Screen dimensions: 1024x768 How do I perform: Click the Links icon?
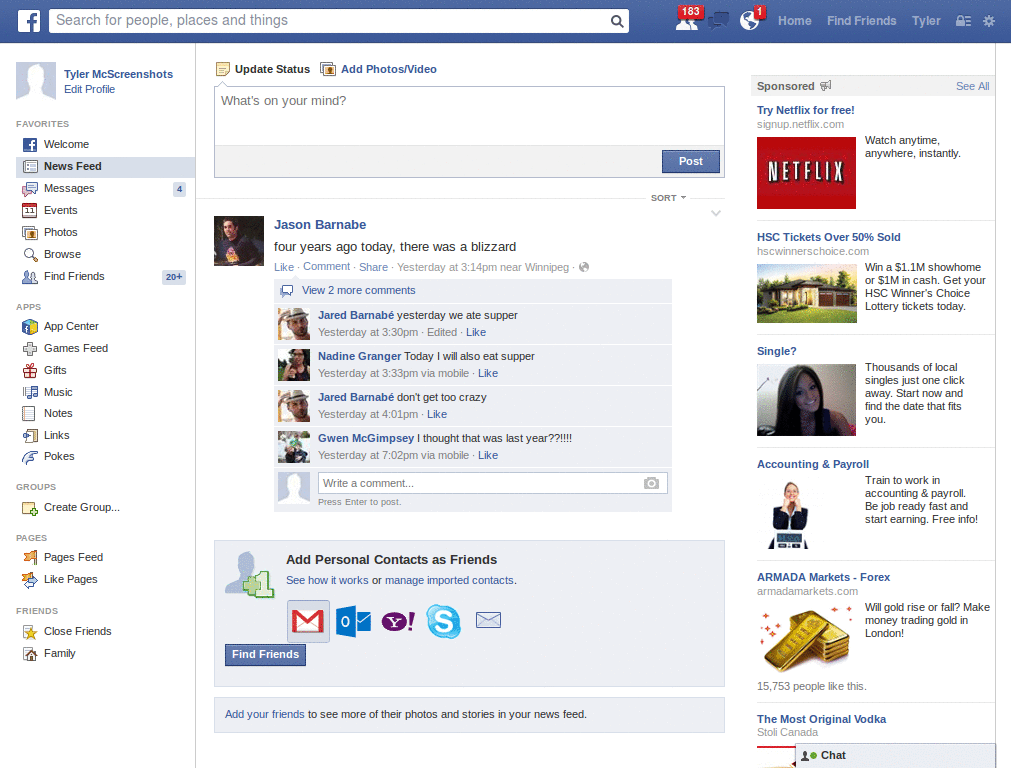point(29,436)
